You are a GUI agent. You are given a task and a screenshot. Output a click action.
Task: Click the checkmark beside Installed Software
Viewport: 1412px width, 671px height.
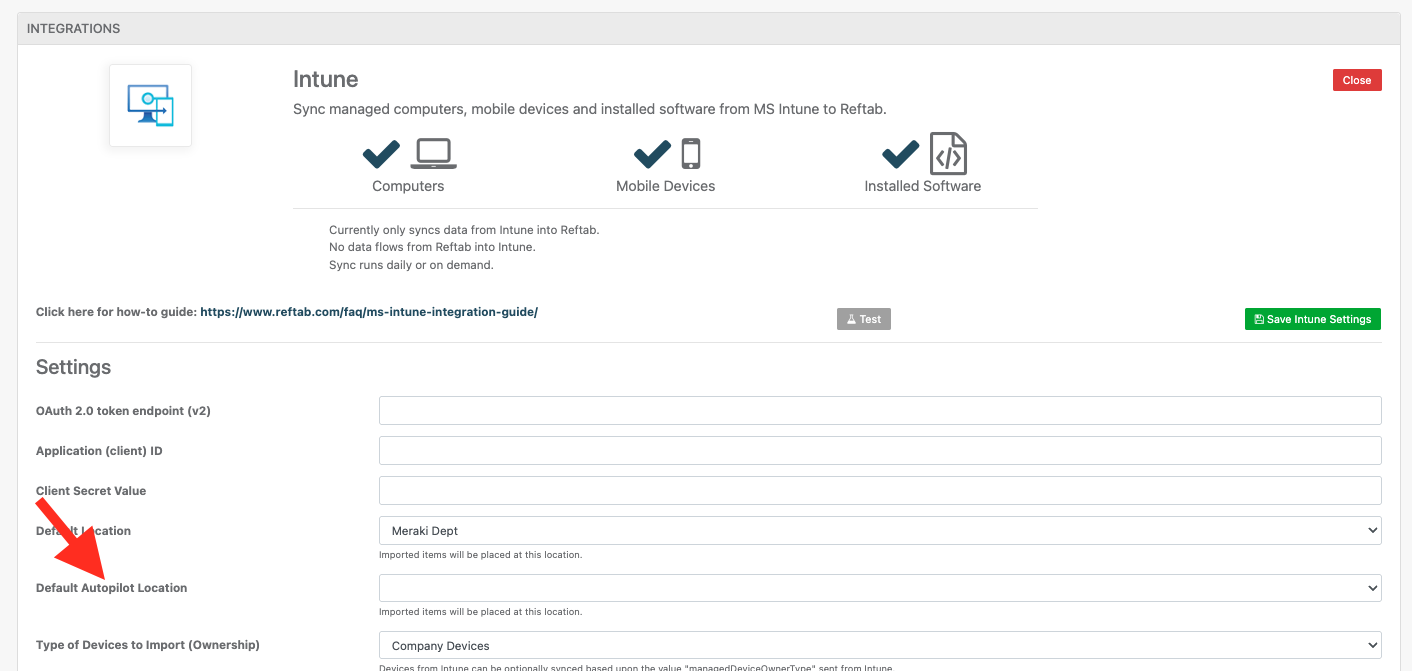click(900, 154)
